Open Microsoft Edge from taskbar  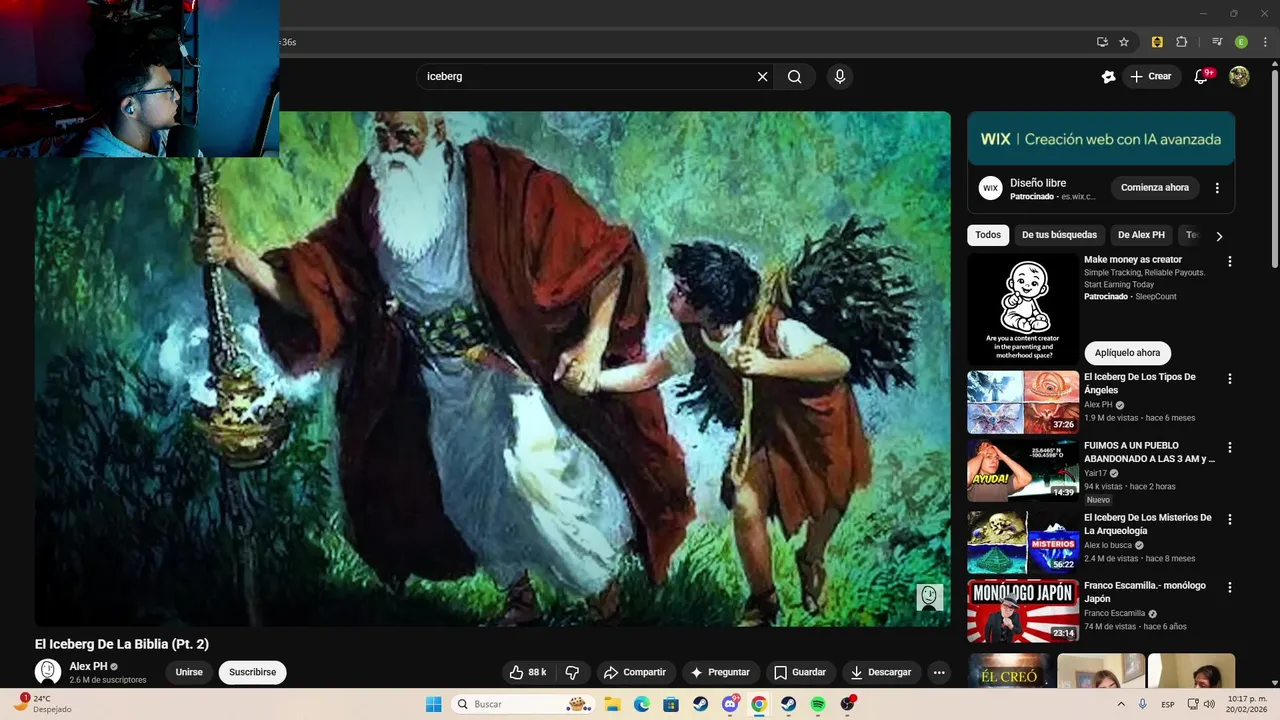click(642, 704)
